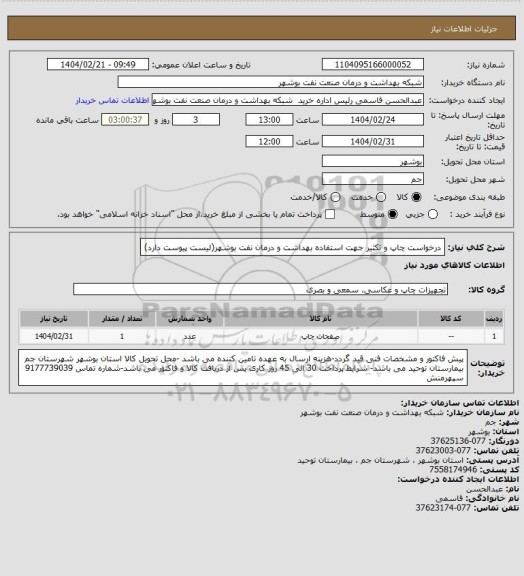524x576 pixels.
Task: Click the delivery city field جم
Action: pos(373,179)
